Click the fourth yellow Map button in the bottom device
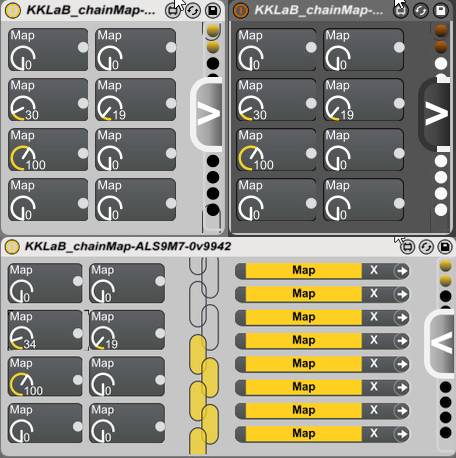This screenshot has width=456, height=458. point(304,340)
